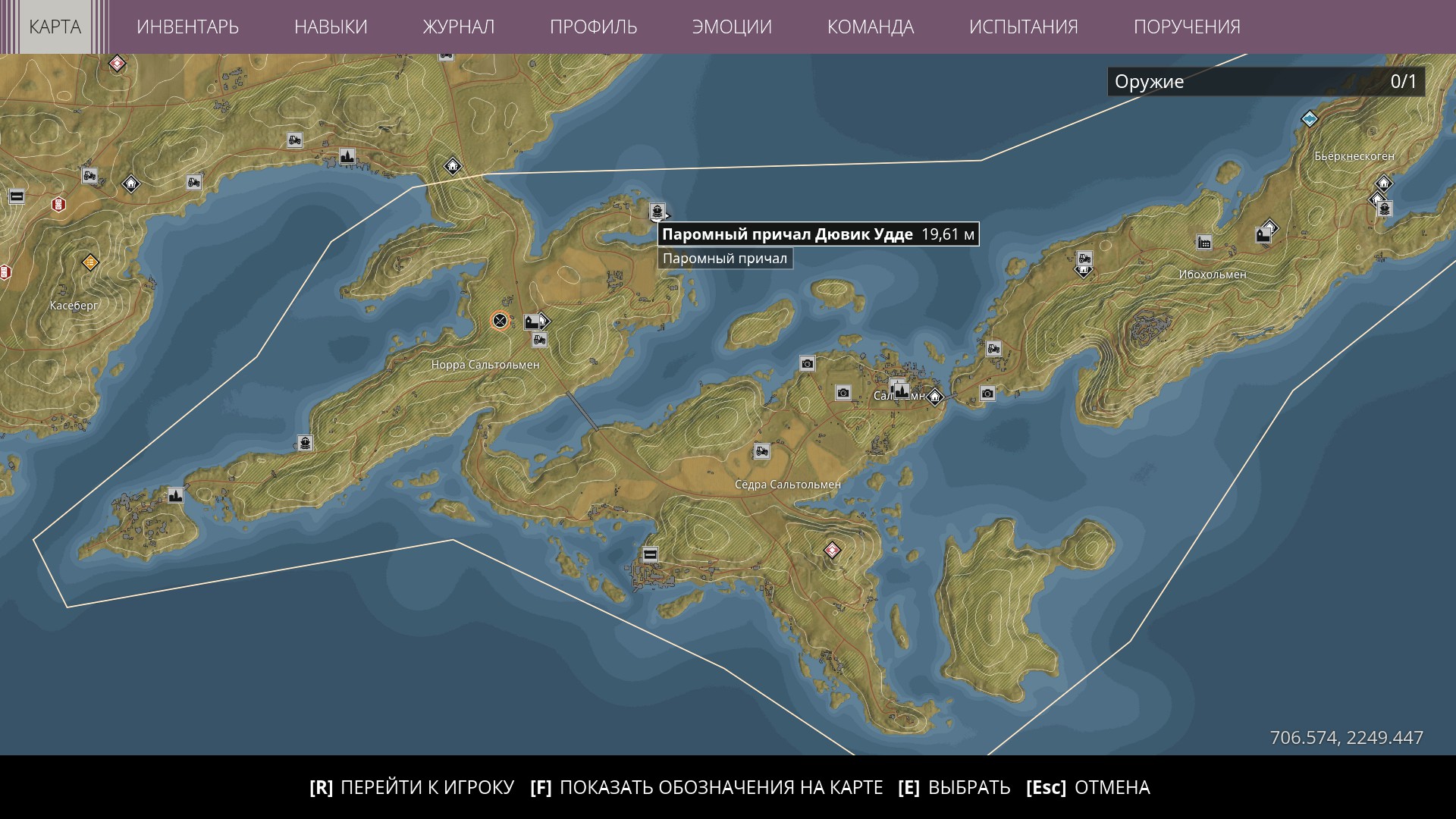Go to the ЖУРНАЛ tab
The width and height of the screenshot is (1456, 819).
click(459, 27)
